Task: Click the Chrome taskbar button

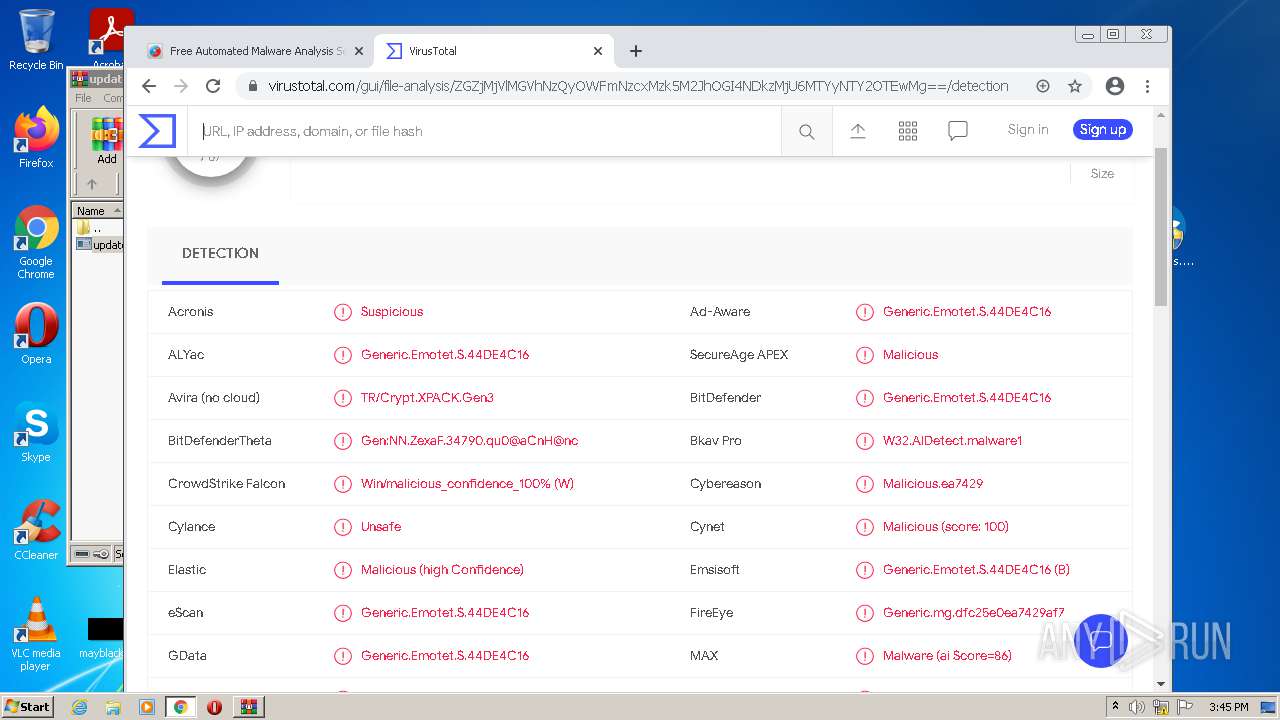Action: (x=180, y=707)
